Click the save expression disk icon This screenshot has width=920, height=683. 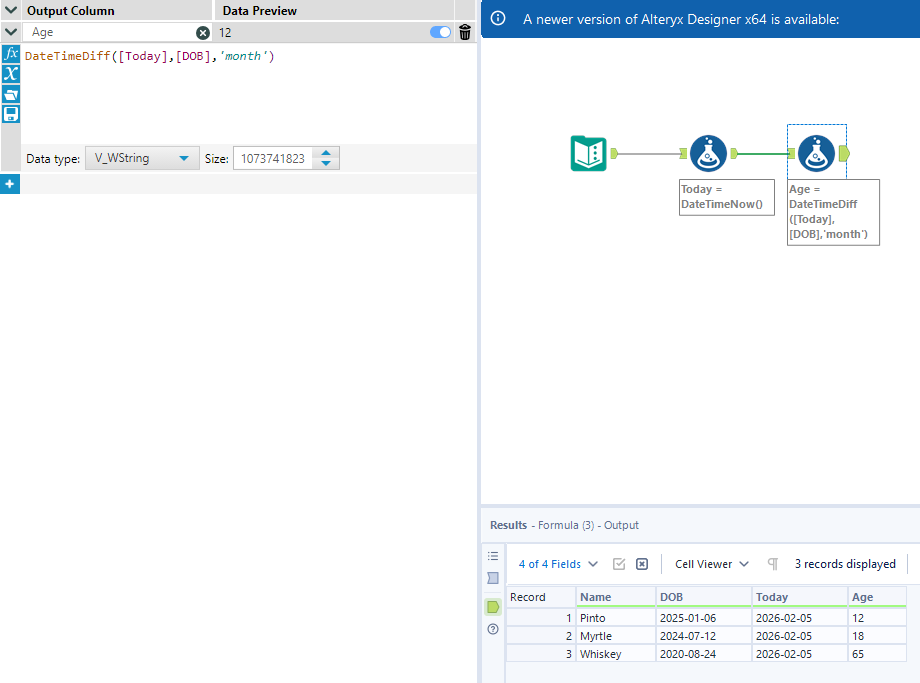[x=10, y=114]
